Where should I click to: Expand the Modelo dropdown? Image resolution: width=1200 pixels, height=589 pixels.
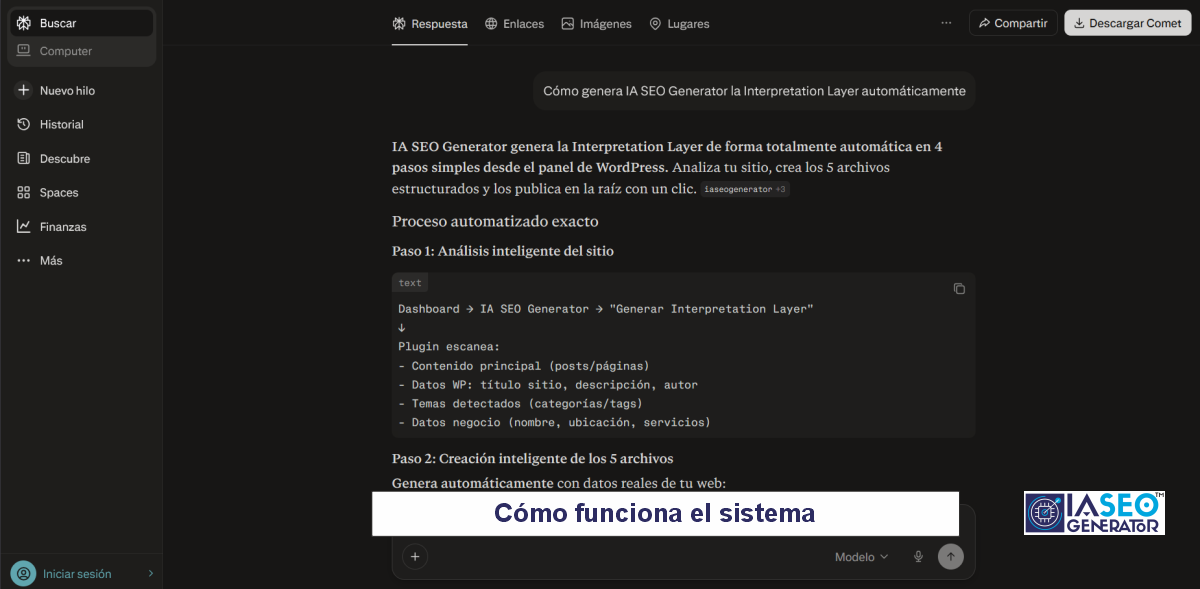click(x=861, y=557)
